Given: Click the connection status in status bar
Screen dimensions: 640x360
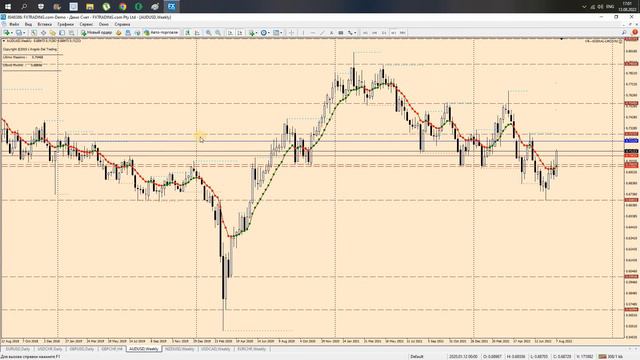Looking at the screenshot, I should [611, 357].
